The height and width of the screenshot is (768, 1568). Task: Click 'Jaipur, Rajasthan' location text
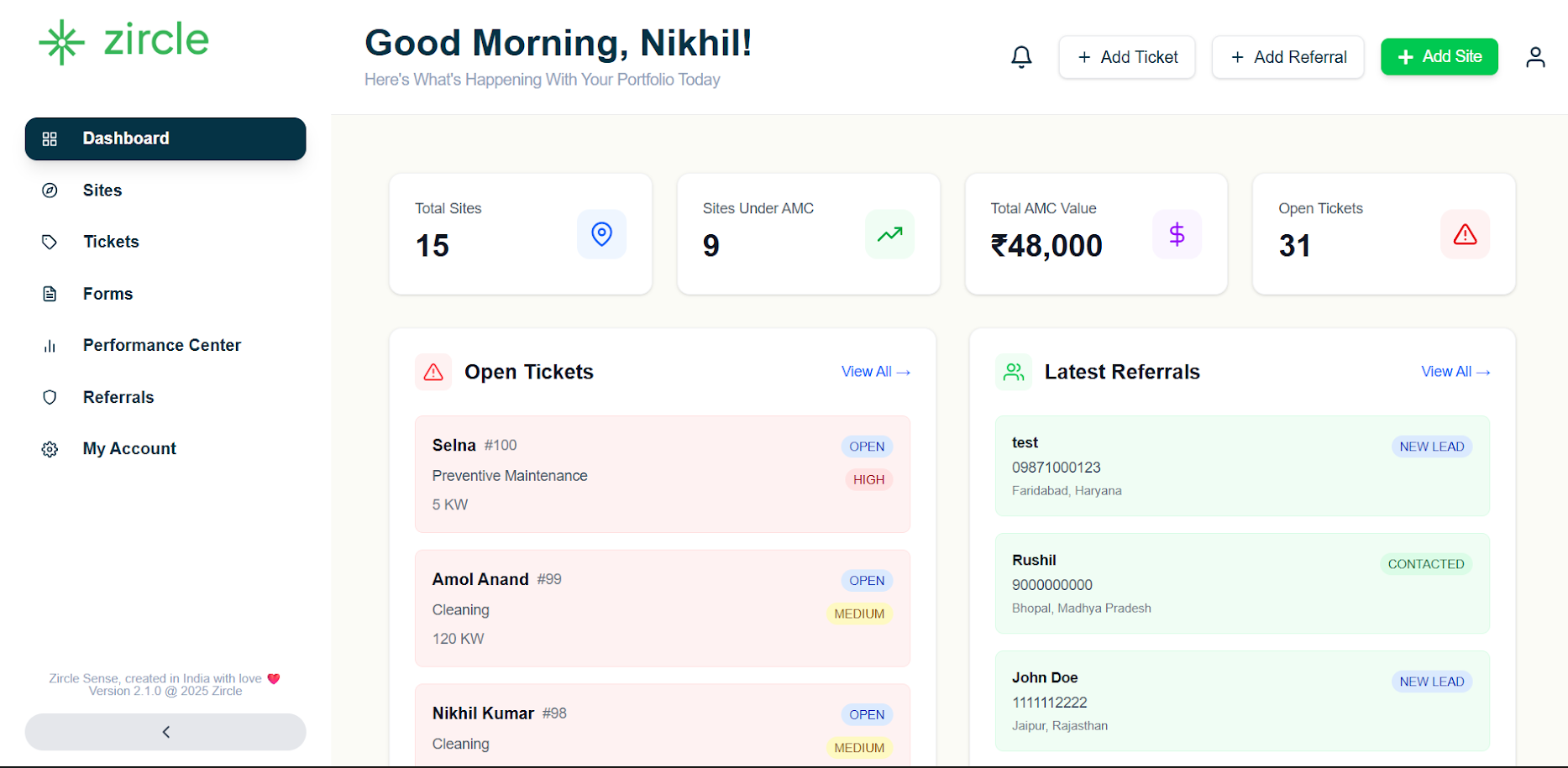1060,726
